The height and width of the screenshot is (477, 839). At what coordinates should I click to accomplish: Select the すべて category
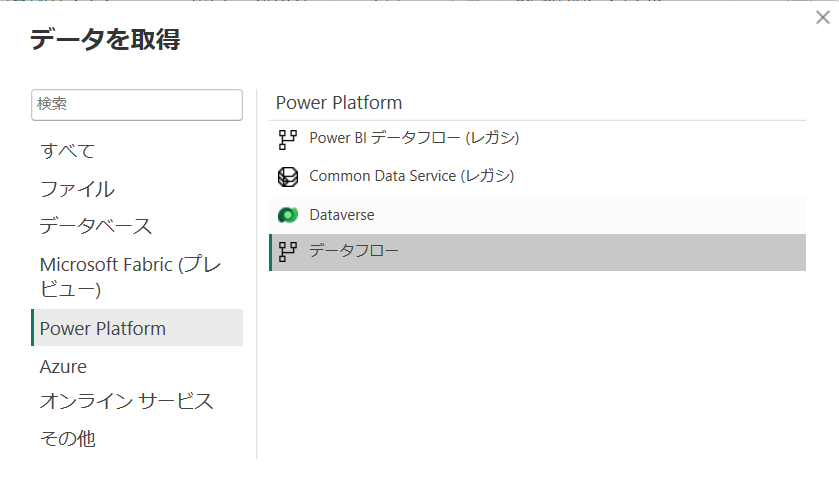coord(68,151)
